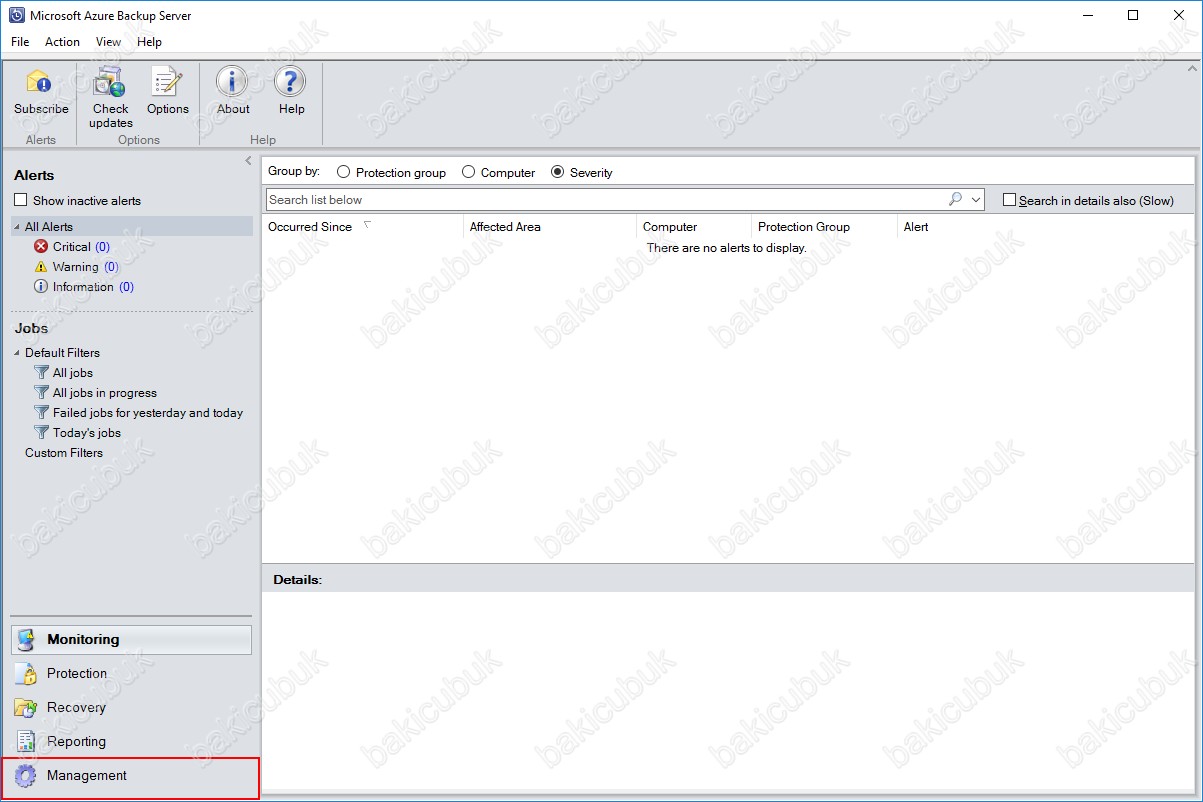The height and width of the screenshot is (802, 1203).
Task: Open the search box dropdown arrow
Action: (x=976, y=200)
